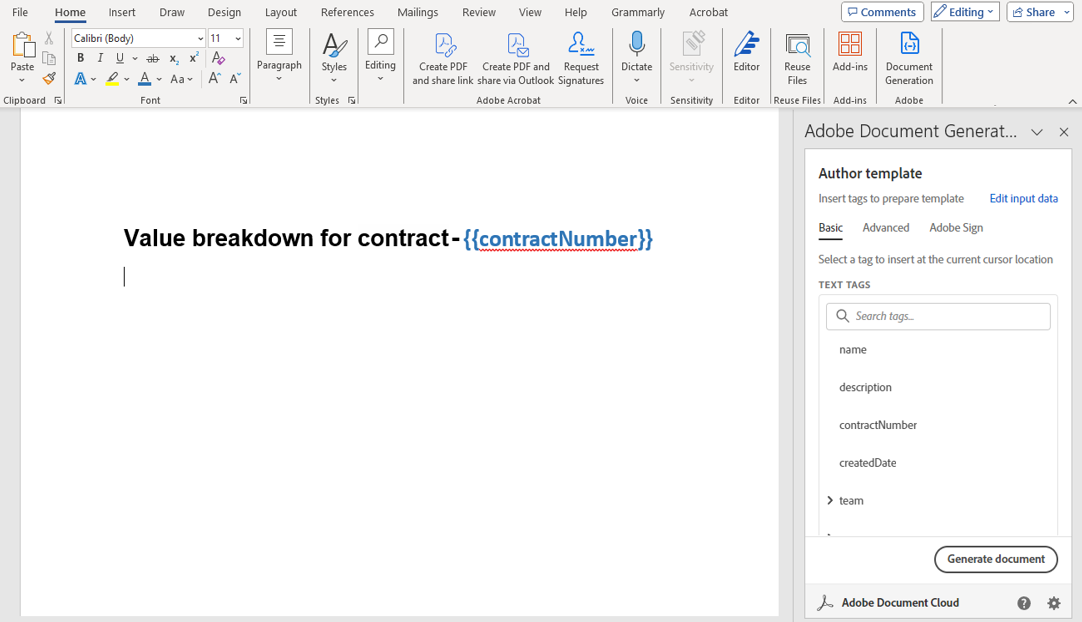The image size is (1082, 622).
Task: Start voice Dictate
Action: (x=636, y=58)
